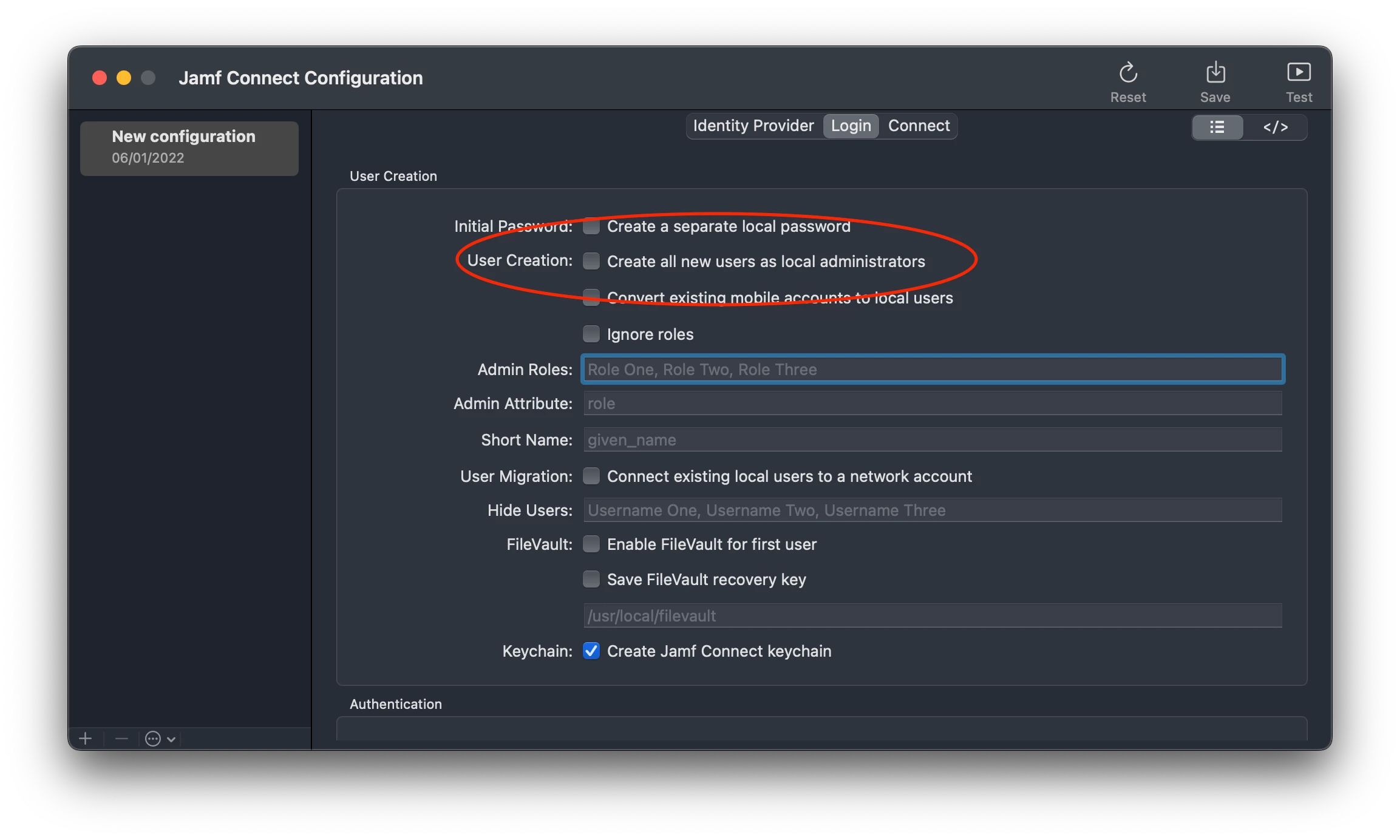Enable Create a separate local password

[x=591, y=226]
